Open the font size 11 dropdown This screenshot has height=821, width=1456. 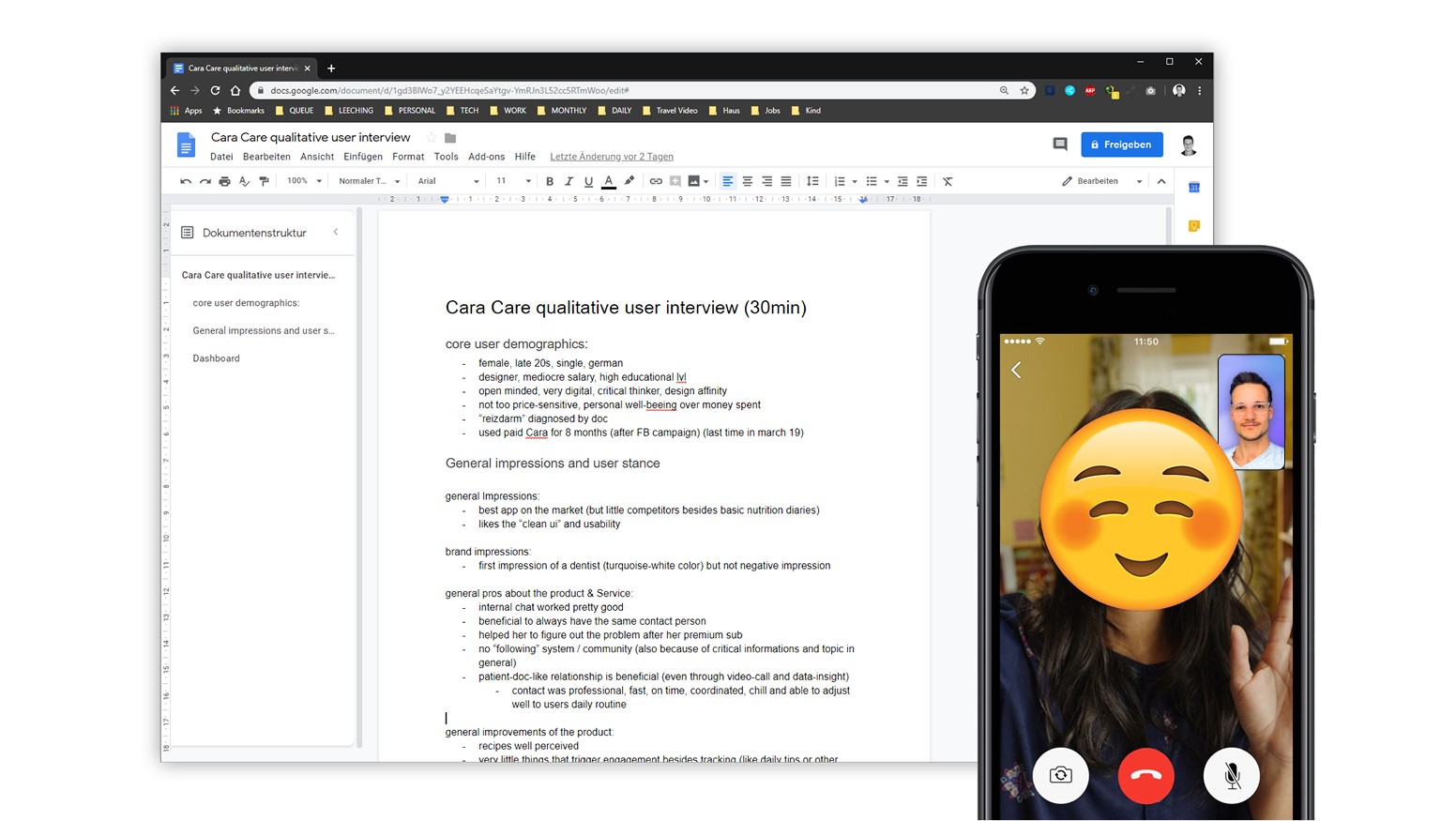click(513, 181)
